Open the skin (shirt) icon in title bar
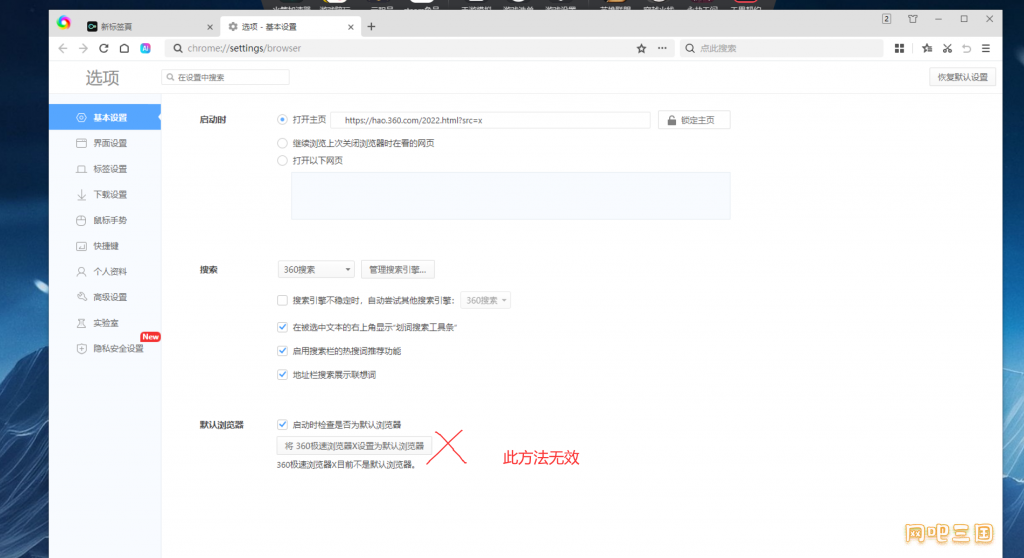The height and width of the screenshot is (558, 1024). point(913,19)
